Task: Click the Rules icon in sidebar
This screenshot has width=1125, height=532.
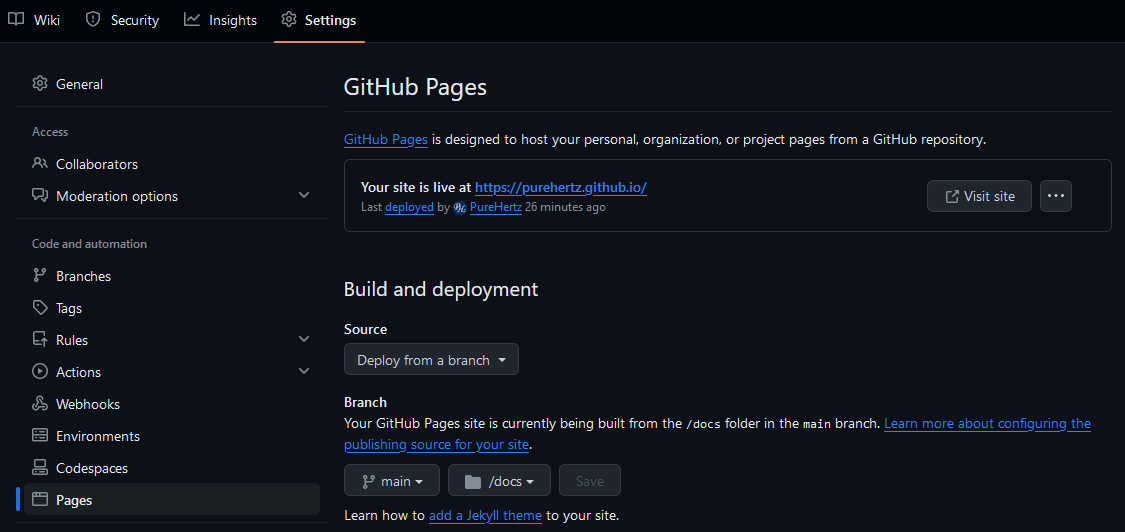Action: tap(40, 339)
